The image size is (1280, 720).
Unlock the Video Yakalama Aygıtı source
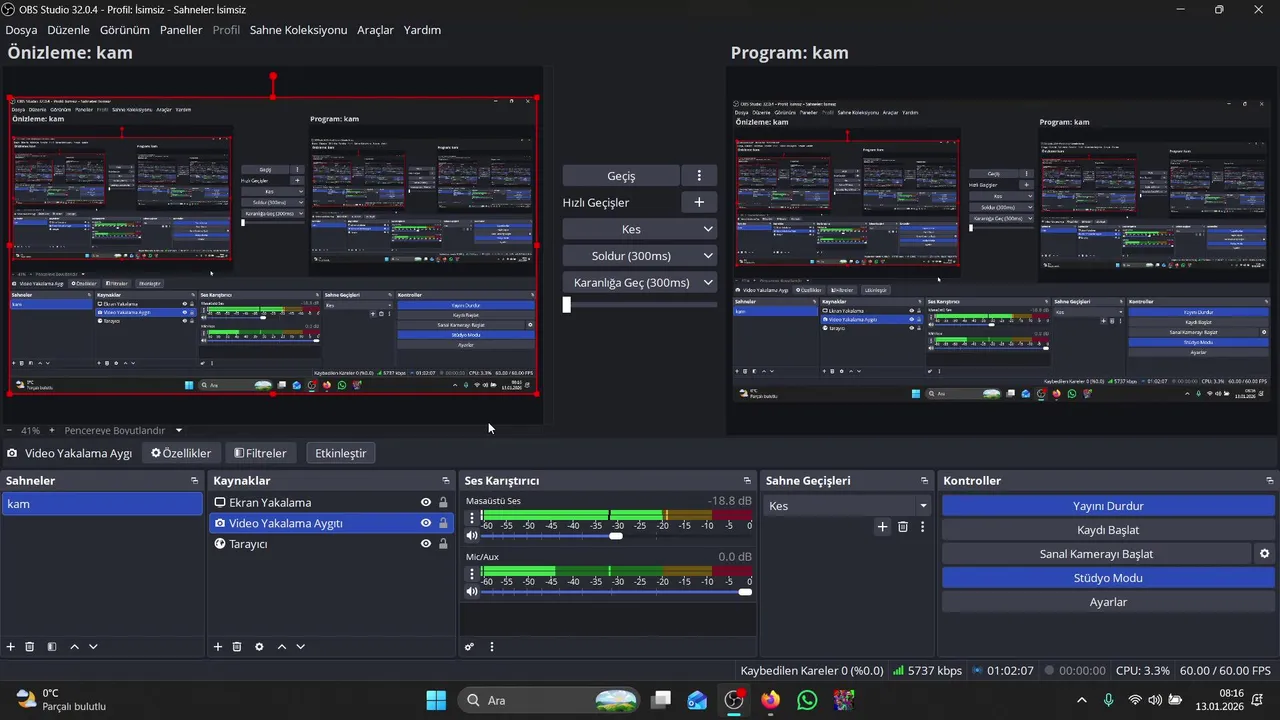click(443, 523)
